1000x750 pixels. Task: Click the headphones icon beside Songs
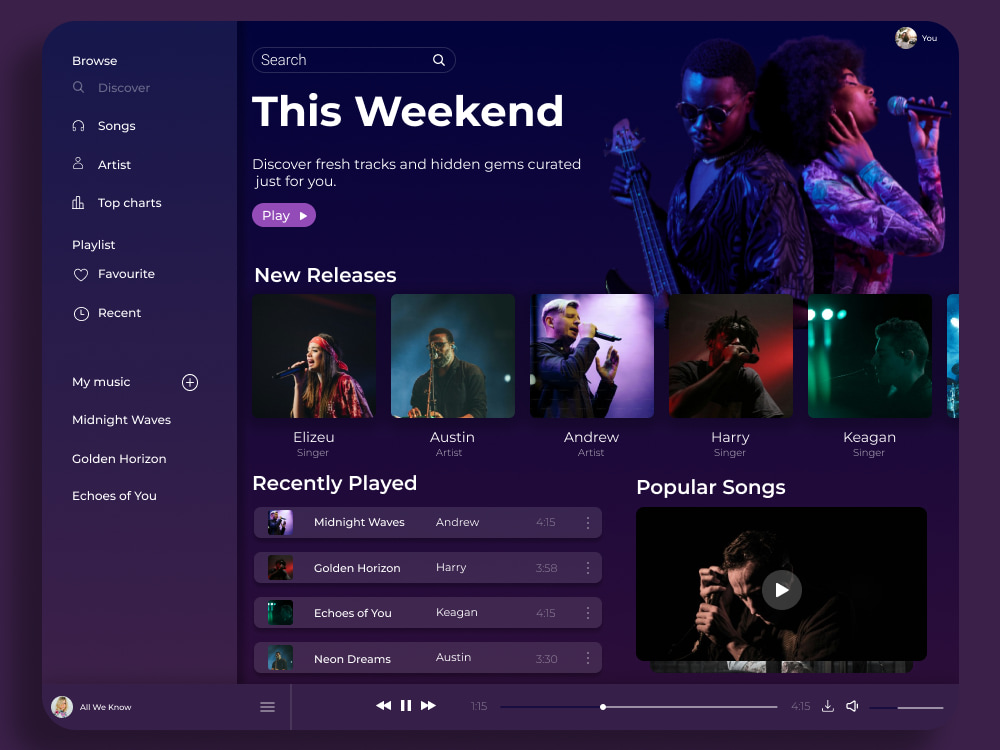pyautogui.click(x=78, y=126)
